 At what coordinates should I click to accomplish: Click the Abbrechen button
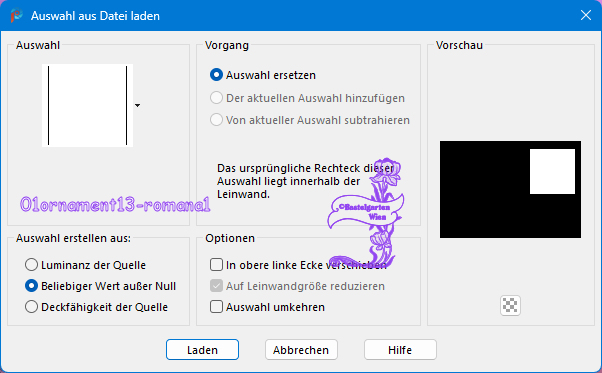tap(301, 350)
